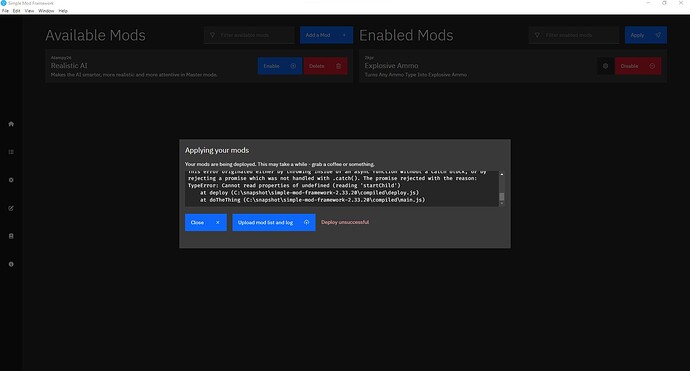
Task: Open the settings gear sidebar icon
Action: 11,180
